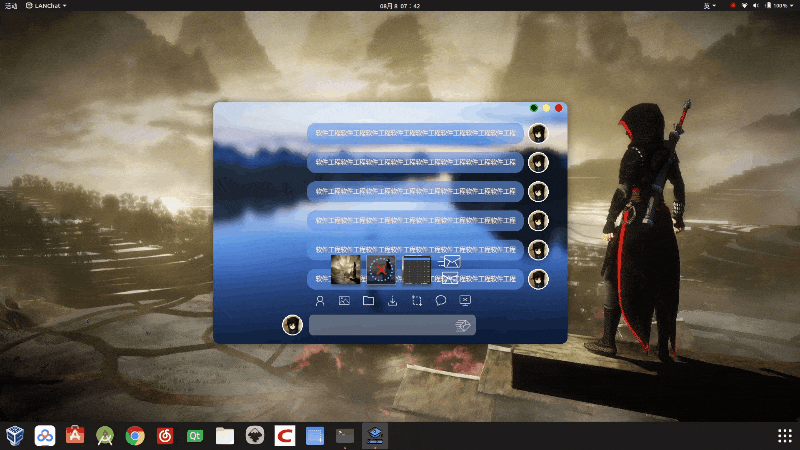
Task: Open the Activities overview in the top-left corner
Action: (11, 6)
